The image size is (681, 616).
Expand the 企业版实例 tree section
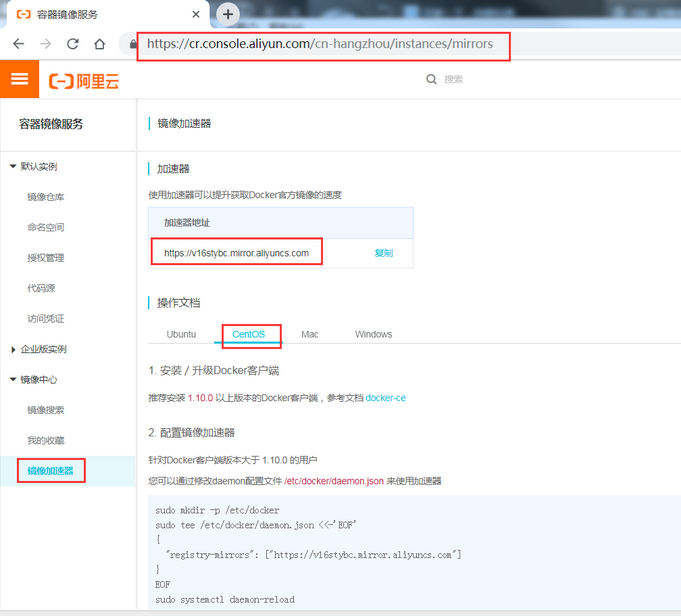13,349
